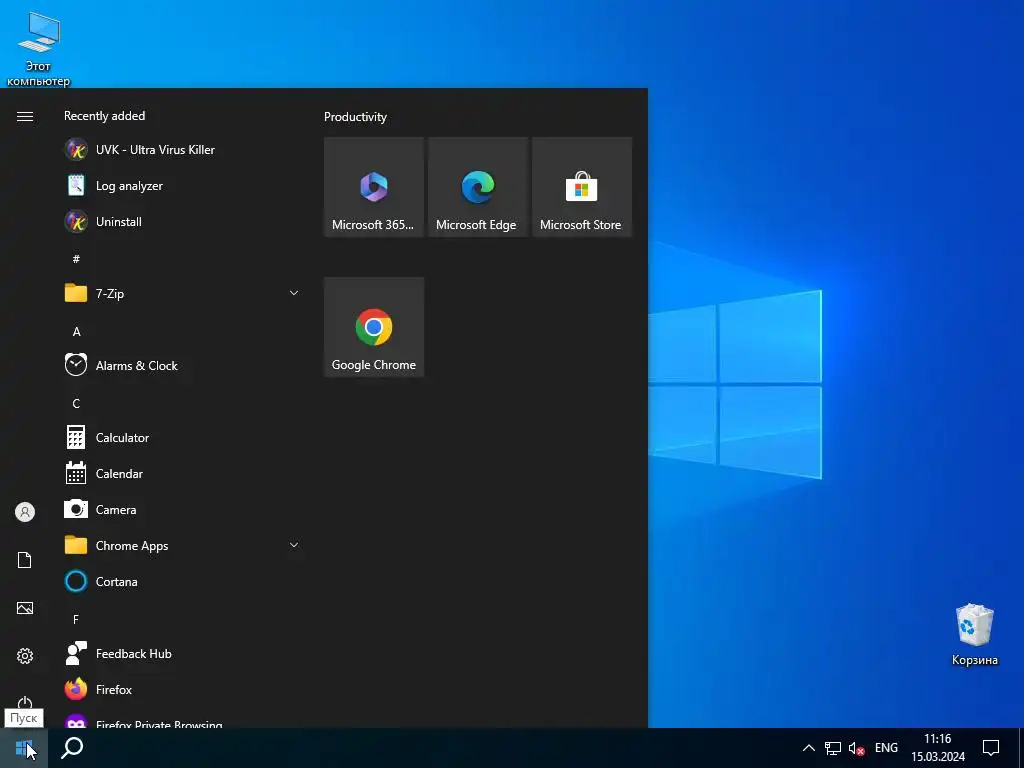Viewport: 1024px width, 768px height.
Task: Open the network icon in the system tray
Action: pos(833,748)
